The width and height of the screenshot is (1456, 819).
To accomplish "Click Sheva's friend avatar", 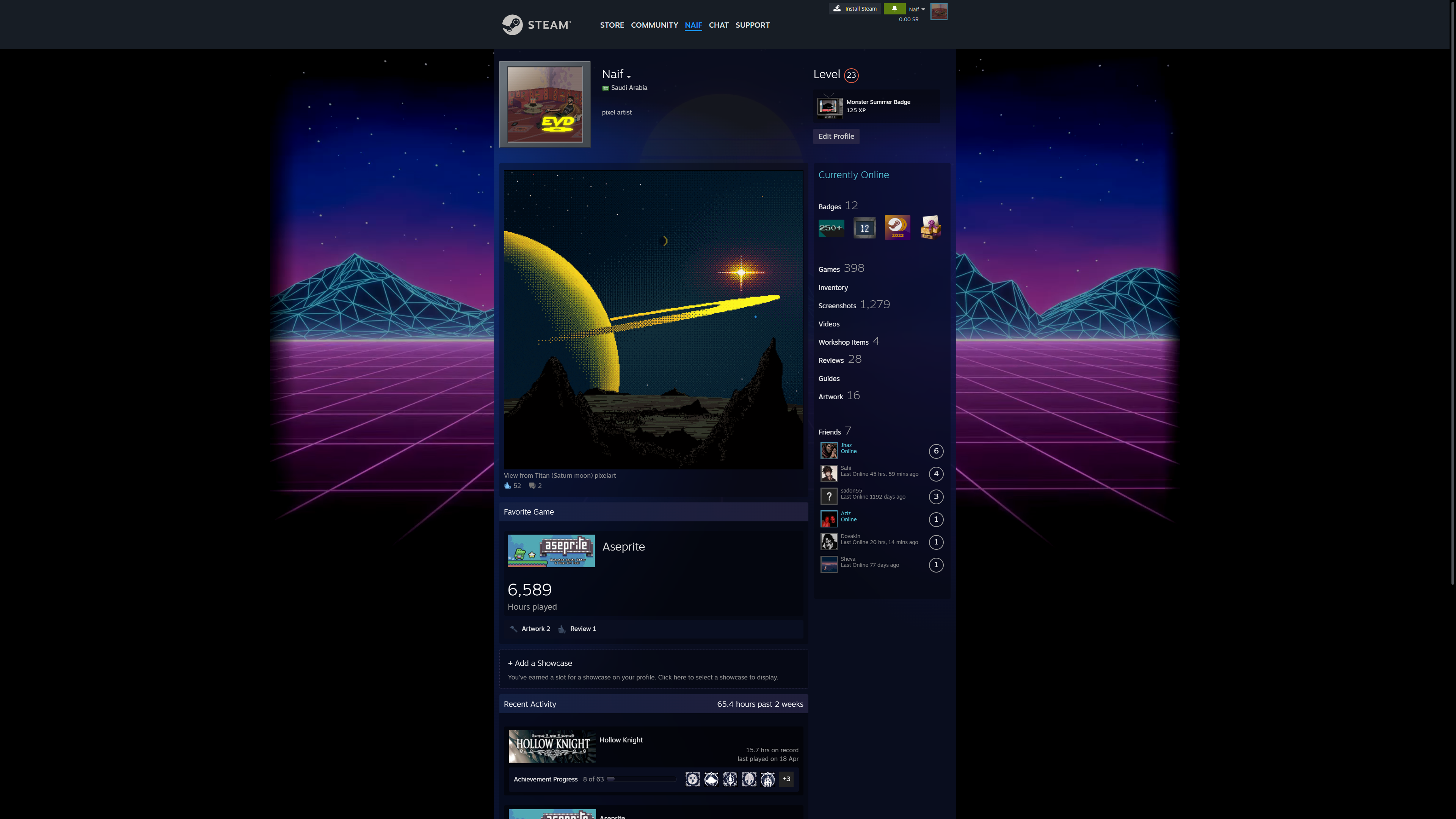I will 828,564.
